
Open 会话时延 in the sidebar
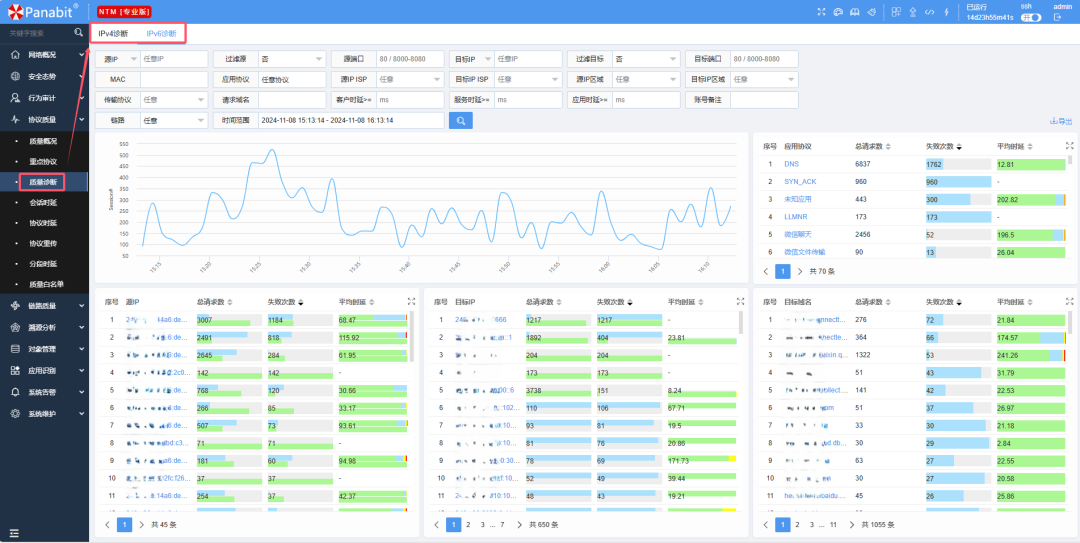click(43, 203)
